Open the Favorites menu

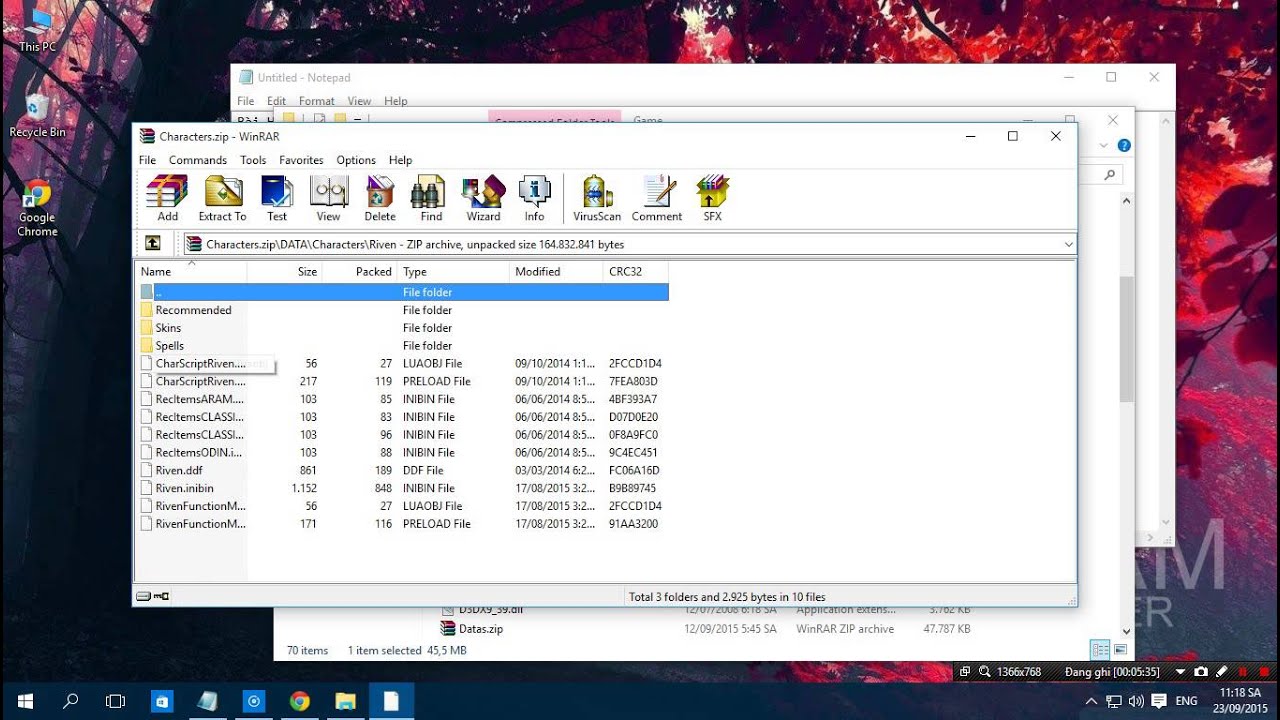(x=301, y=160)
